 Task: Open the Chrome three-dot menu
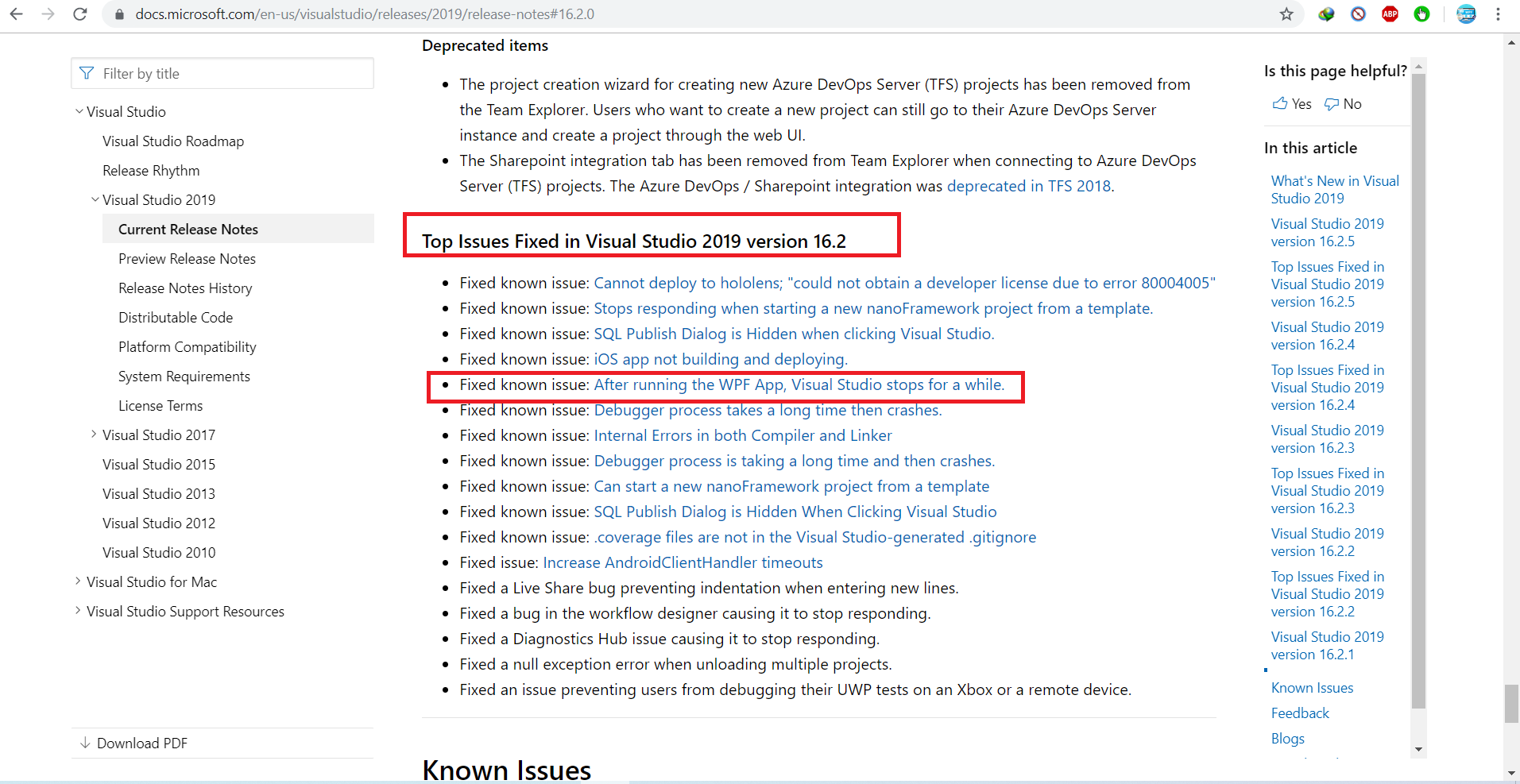(x=1499, y=14)
